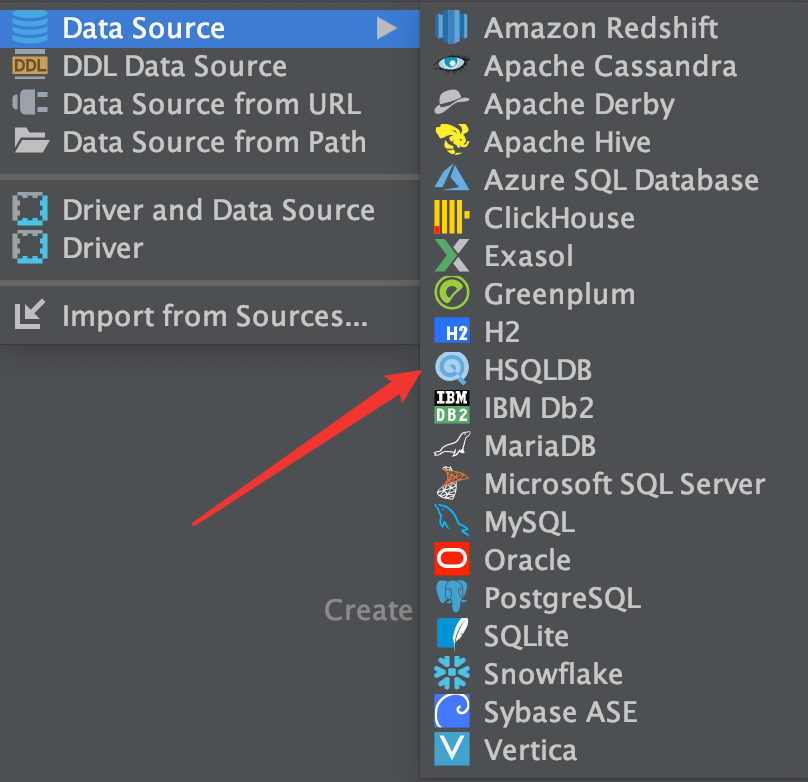Click the Apache Derby hat icon
This screenshot has height=782, width=808.
[451, 102]
